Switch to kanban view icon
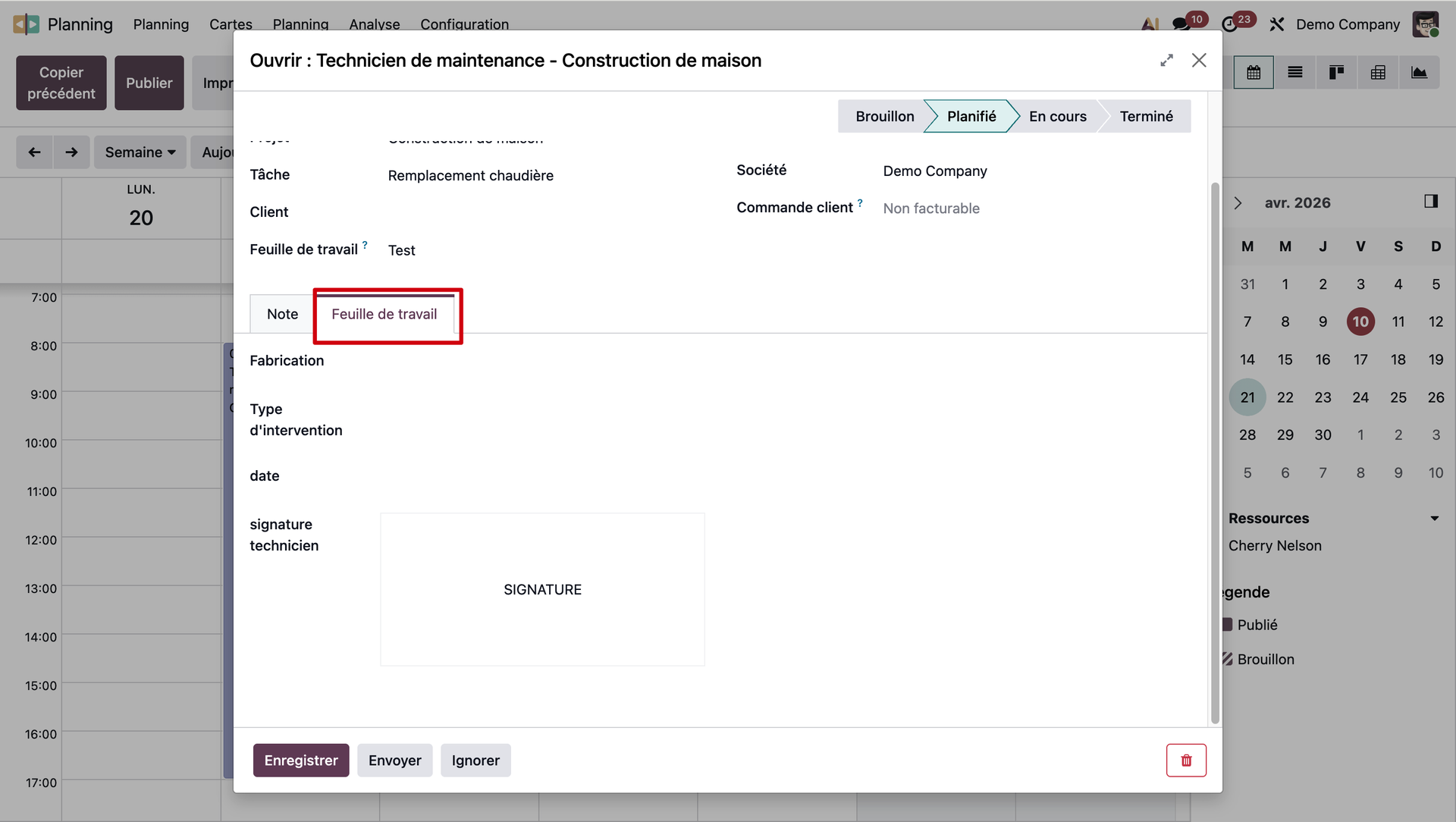The width and height of the screenshot is (1456, 822). point(1336,73)
